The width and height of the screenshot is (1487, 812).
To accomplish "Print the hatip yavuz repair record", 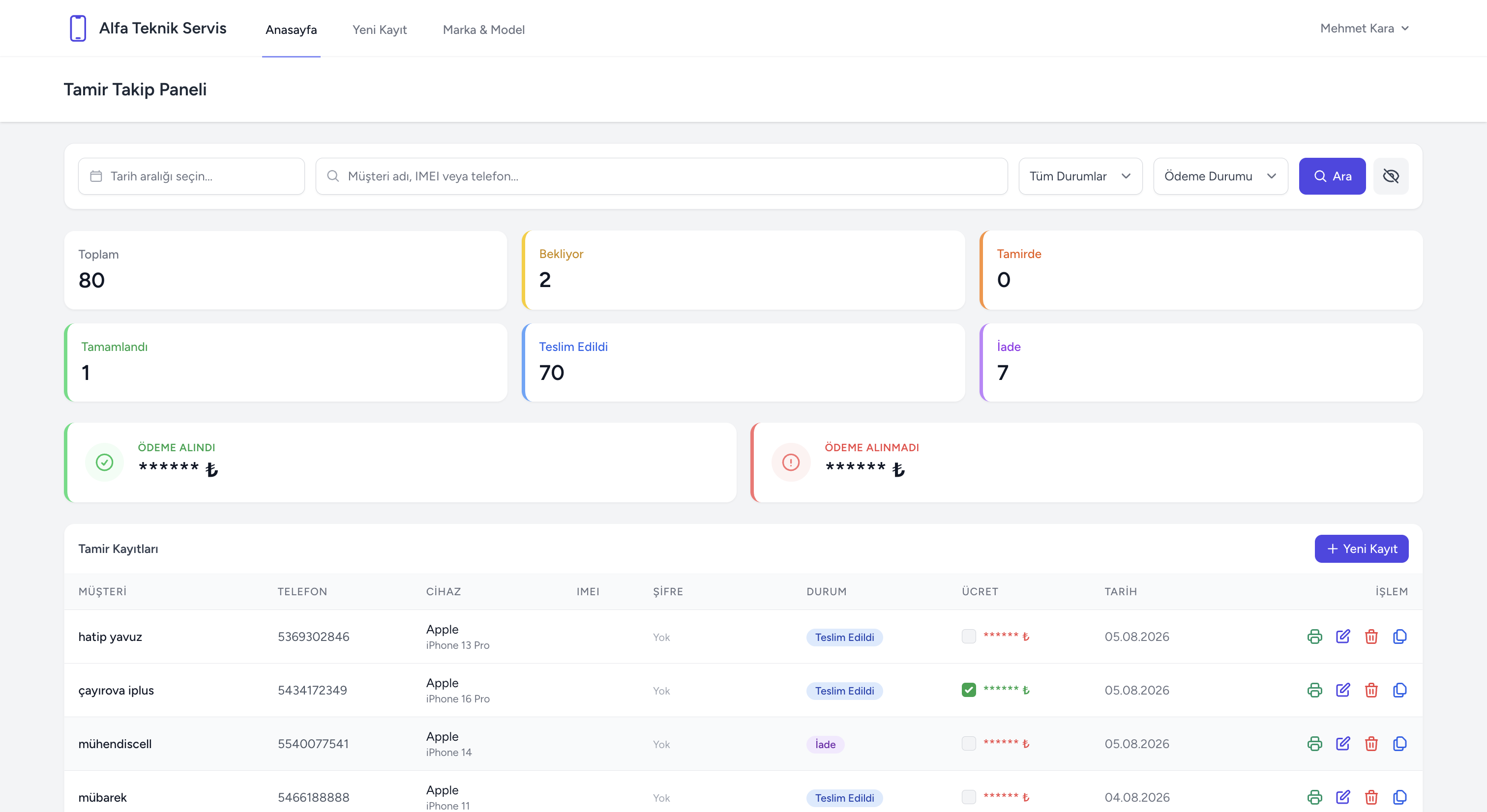I will coord(1314,637).
